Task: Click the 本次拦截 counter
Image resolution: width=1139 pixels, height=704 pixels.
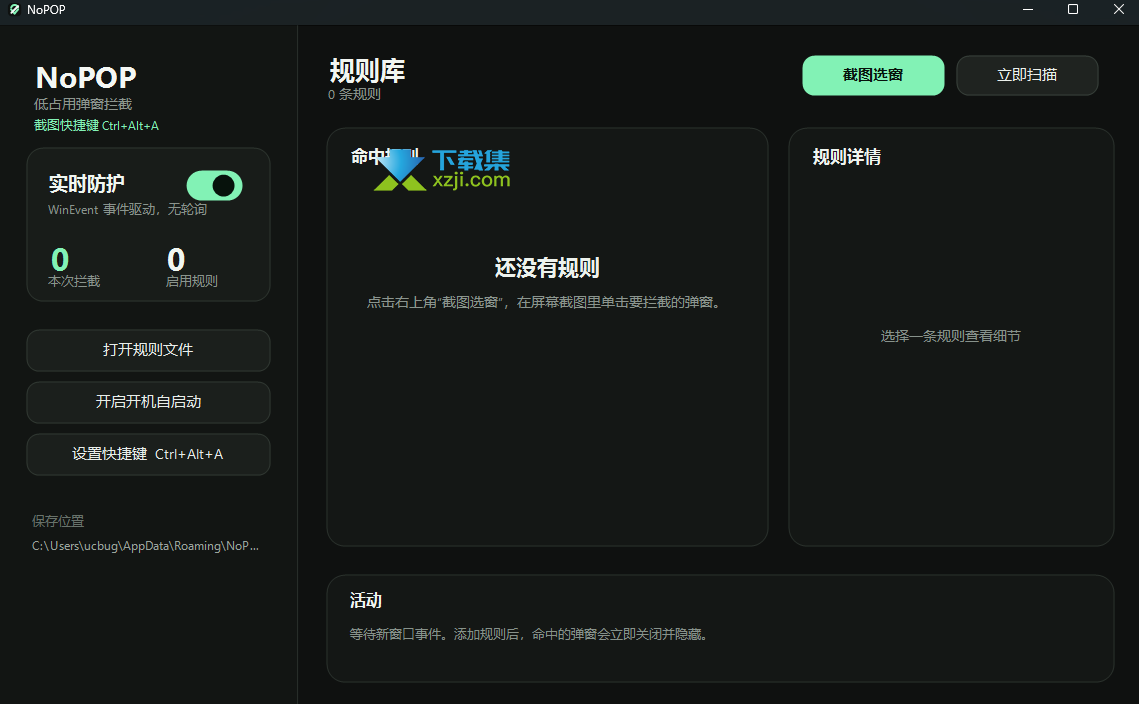Action: [x=73, y=267]
